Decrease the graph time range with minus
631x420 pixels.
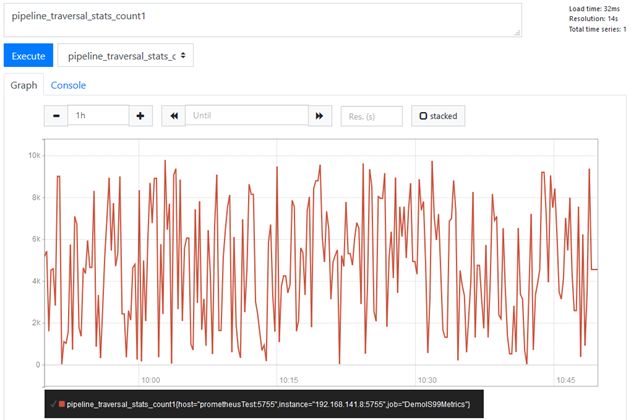point(56,116)
